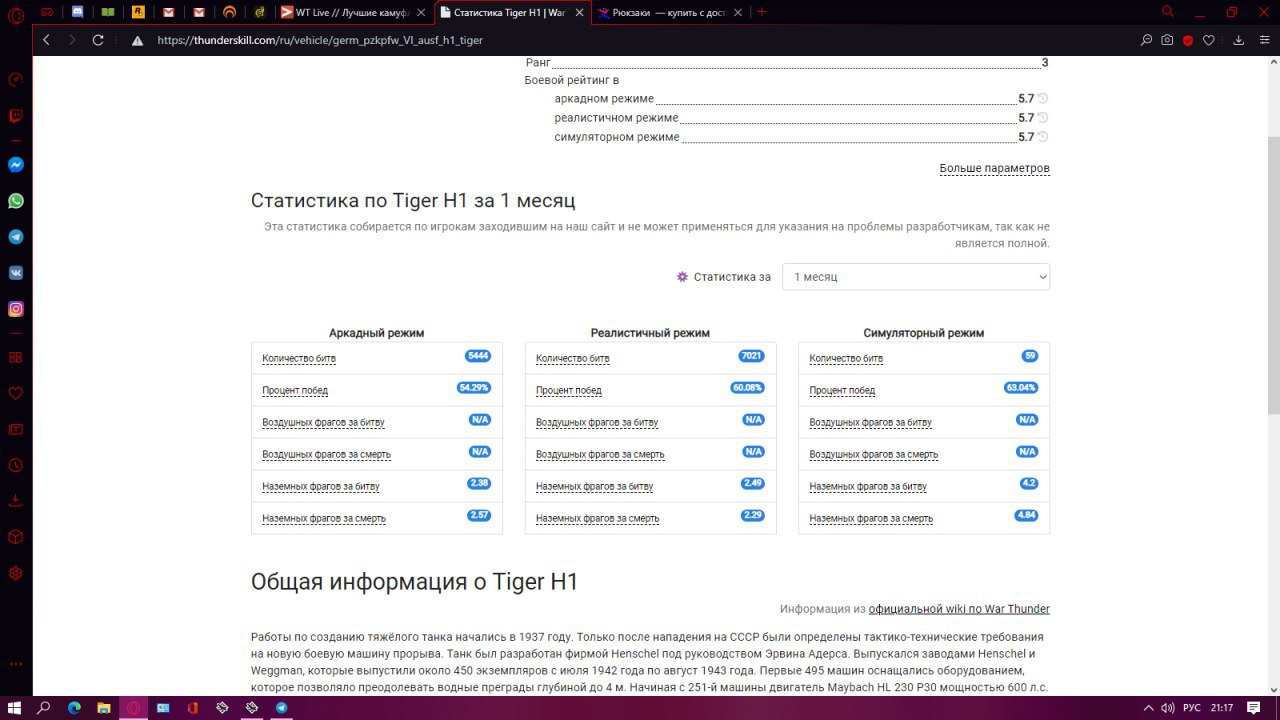Open the Windows Start menu
The height and width of the screenshot is (720, 1280).
tap(14, 707)
